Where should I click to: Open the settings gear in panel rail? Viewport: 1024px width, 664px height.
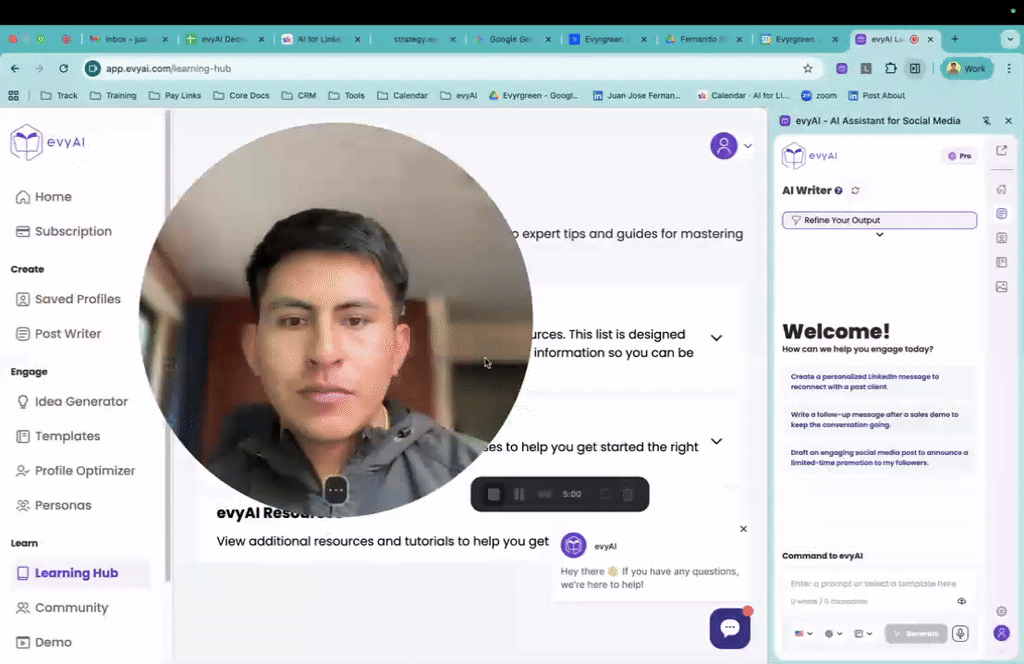click(x=1001, y=611)
